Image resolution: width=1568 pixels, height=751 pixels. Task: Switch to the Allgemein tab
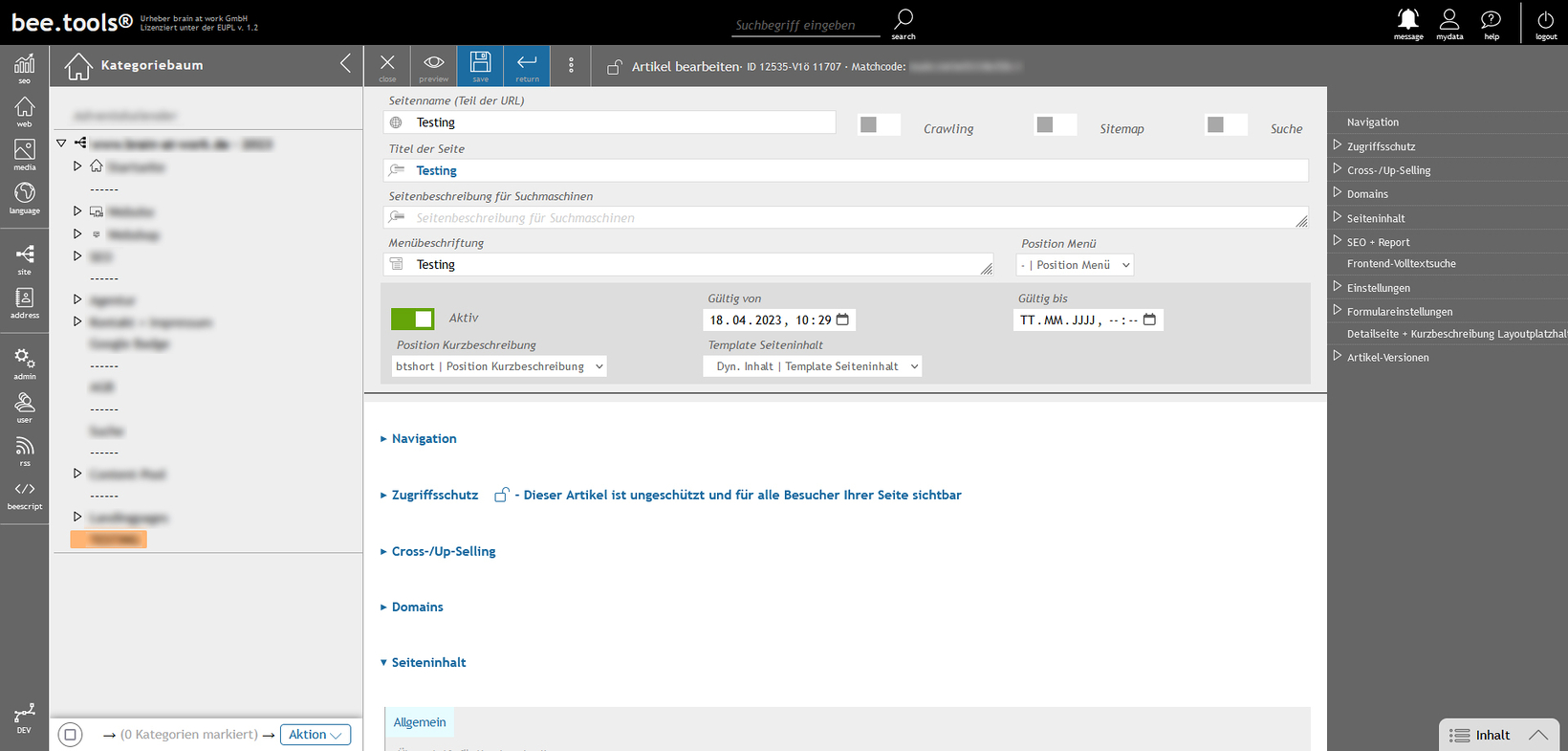420,722
